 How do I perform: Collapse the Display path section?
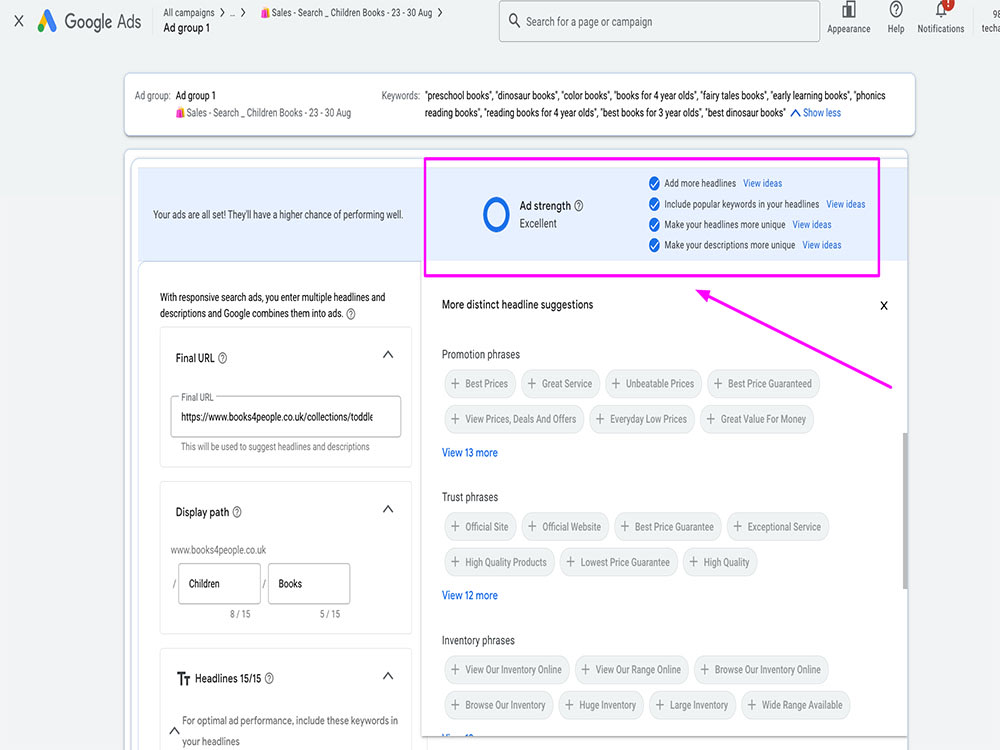coord(388,509)
